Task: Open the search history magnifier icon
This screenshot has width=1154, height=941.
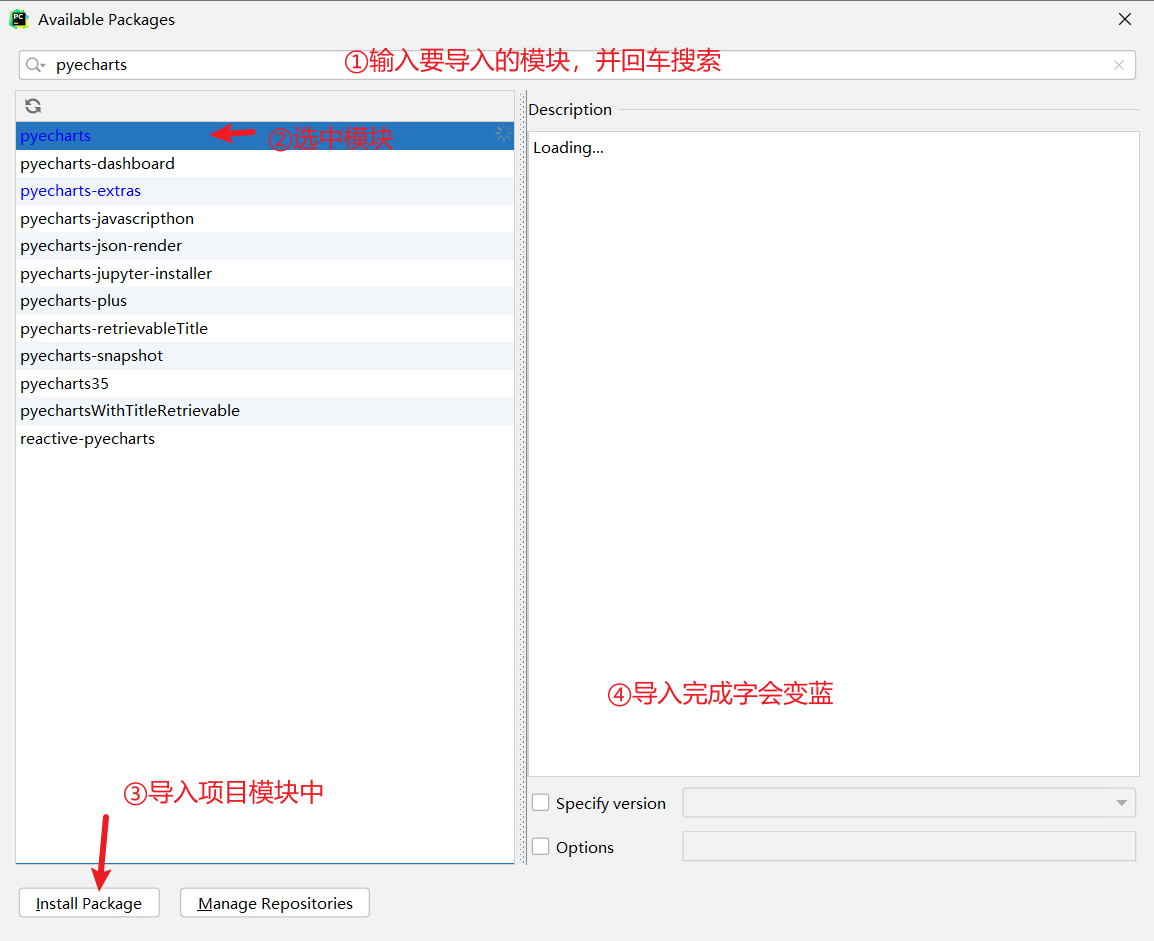Action: click(x=35, y=65)
